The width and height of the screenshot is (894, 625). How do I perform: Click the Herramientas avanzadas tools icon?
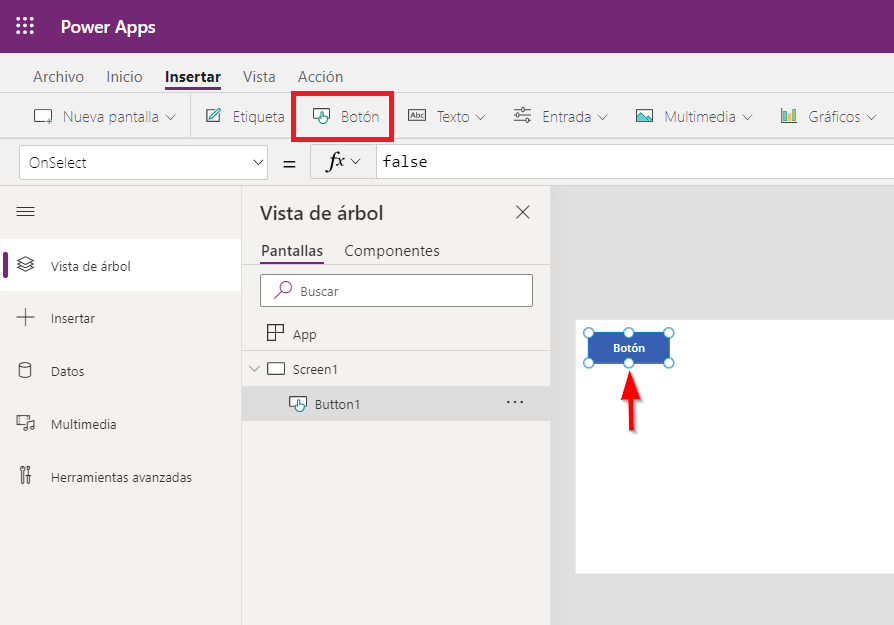coord(25,475)
